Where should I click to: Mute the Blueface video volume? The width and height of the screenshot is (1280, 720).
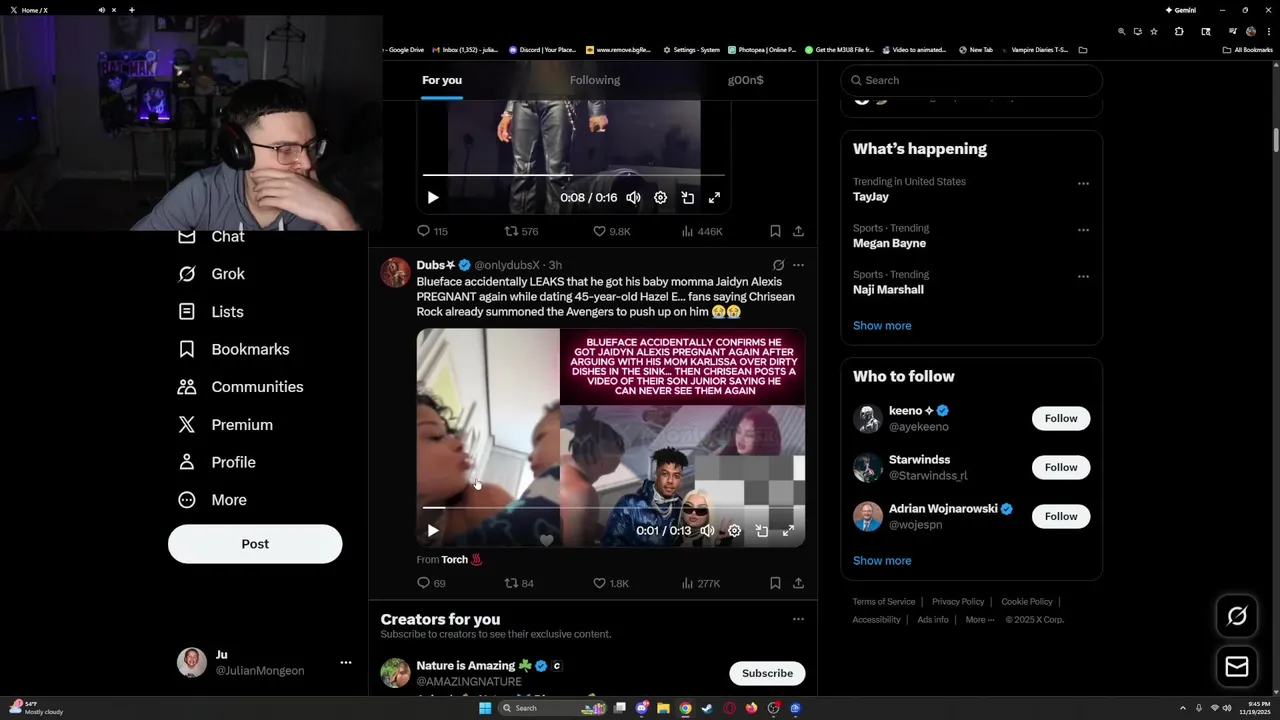tap(707, 531)
